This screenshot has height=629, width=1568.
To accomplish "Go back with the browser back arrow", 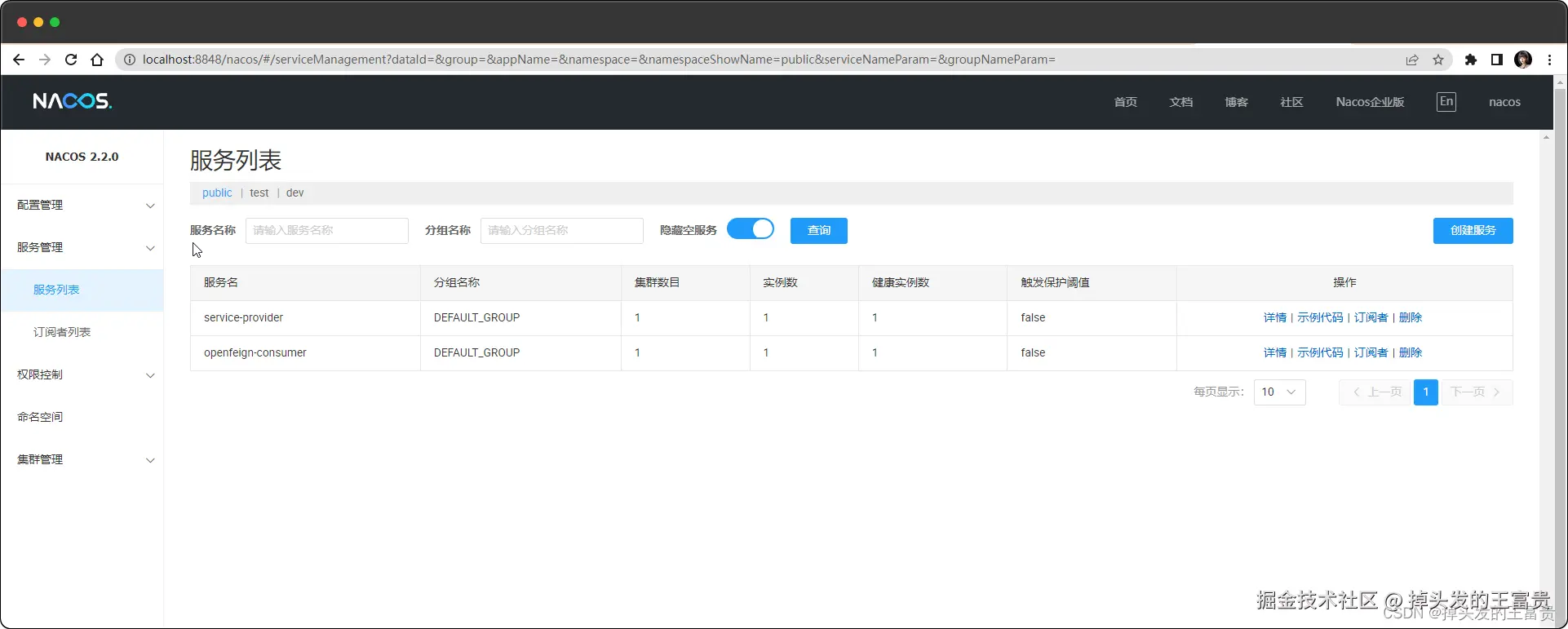I will click(x=19, y=60).
